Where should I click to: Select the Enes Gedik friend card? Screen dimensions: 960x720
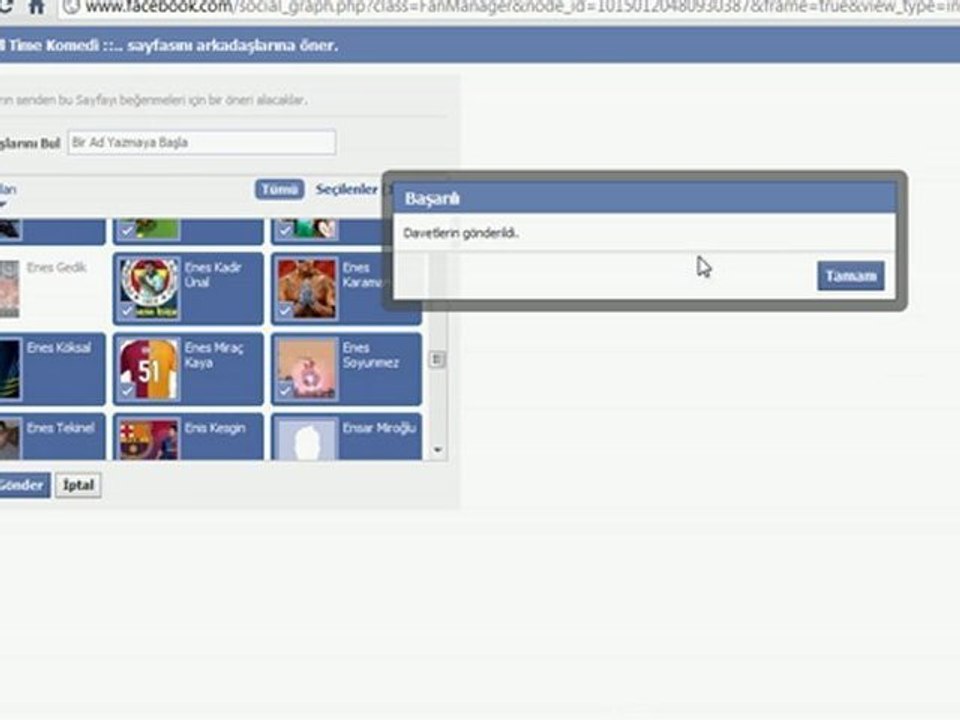pos(52,288)
